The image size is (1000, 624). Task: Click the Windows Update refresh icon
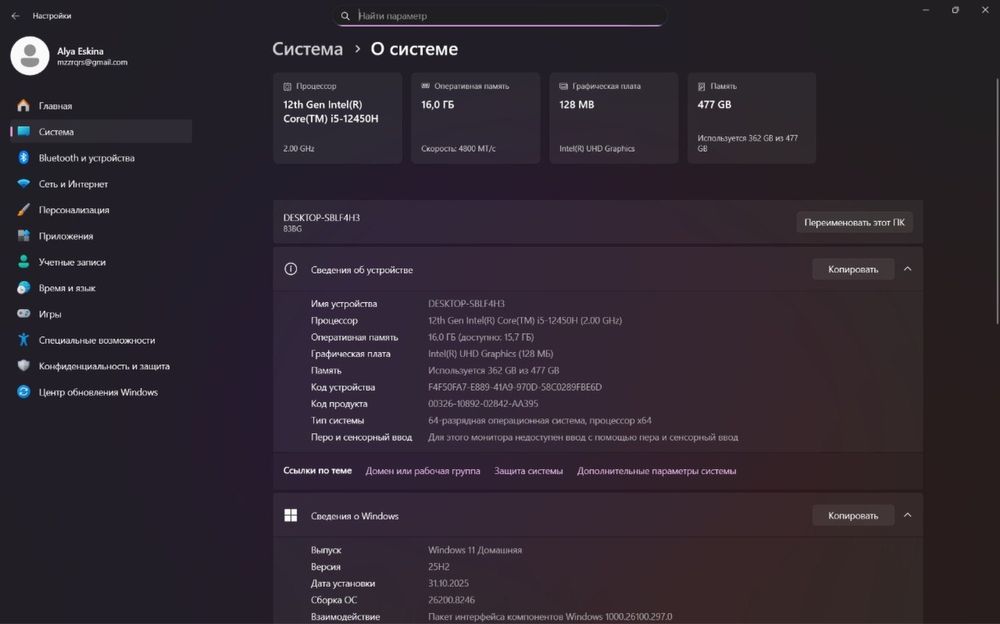click(x=24, y=392)
